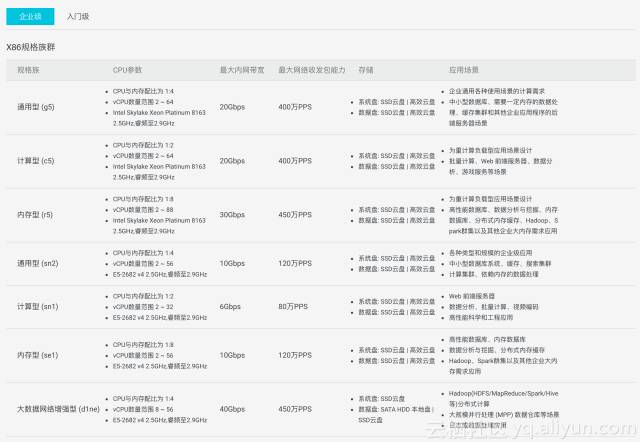This screenshot has width=640, height=442.
Task: Select the 通用型 (g5) row name
Action: (x=36, y=107)
